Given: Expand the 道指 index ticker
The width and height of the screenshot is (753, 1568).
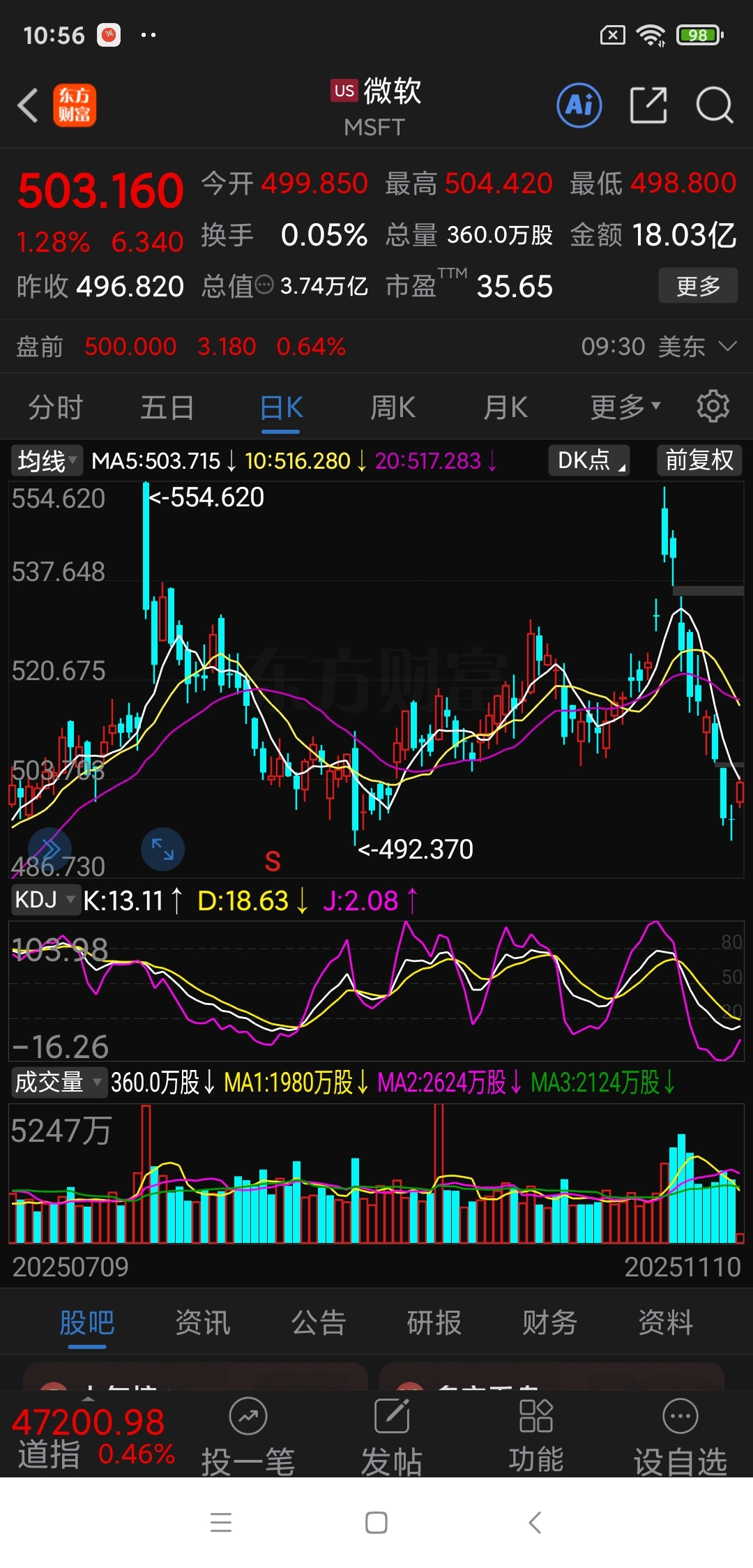Looking at the screenshot, I should (x=88, y=1399).
